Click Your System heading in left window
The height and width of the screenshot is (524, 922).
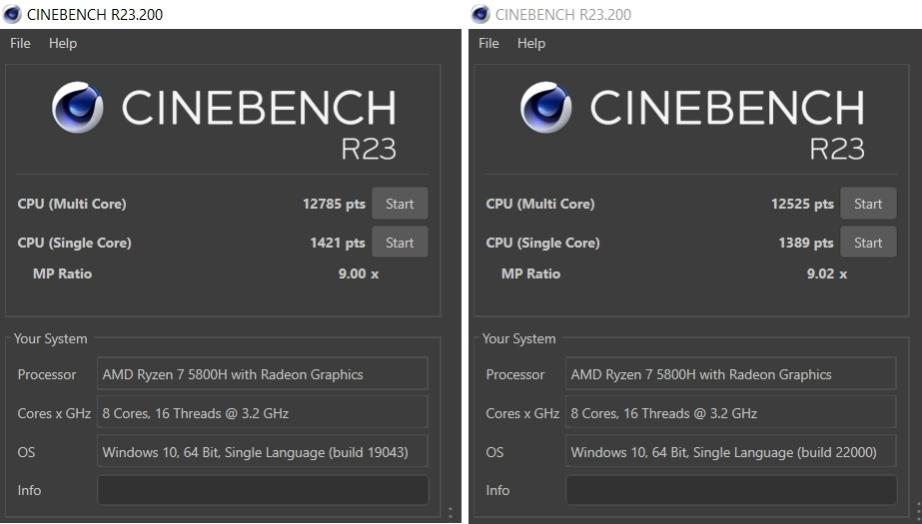point(51,339)
